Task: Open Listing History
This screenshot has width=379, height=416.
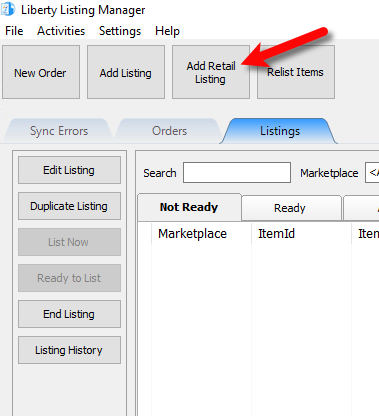Action: pyautogui.click(x=69, y=350)
